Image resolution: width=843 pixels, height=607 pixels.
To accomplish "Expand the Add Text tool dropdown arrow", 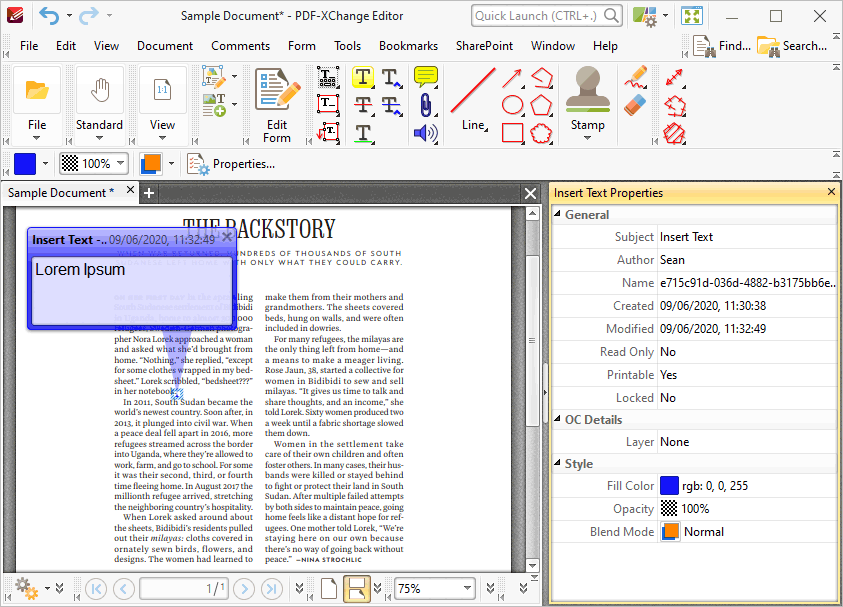I will pyautogui.click(x=234, y=104).
